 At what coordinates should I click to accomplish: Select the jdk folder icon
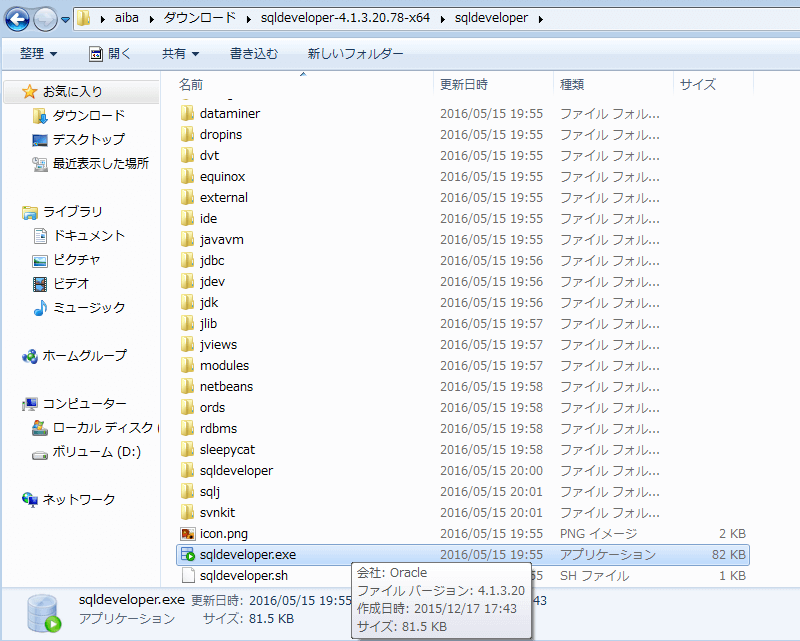(188, 302)
